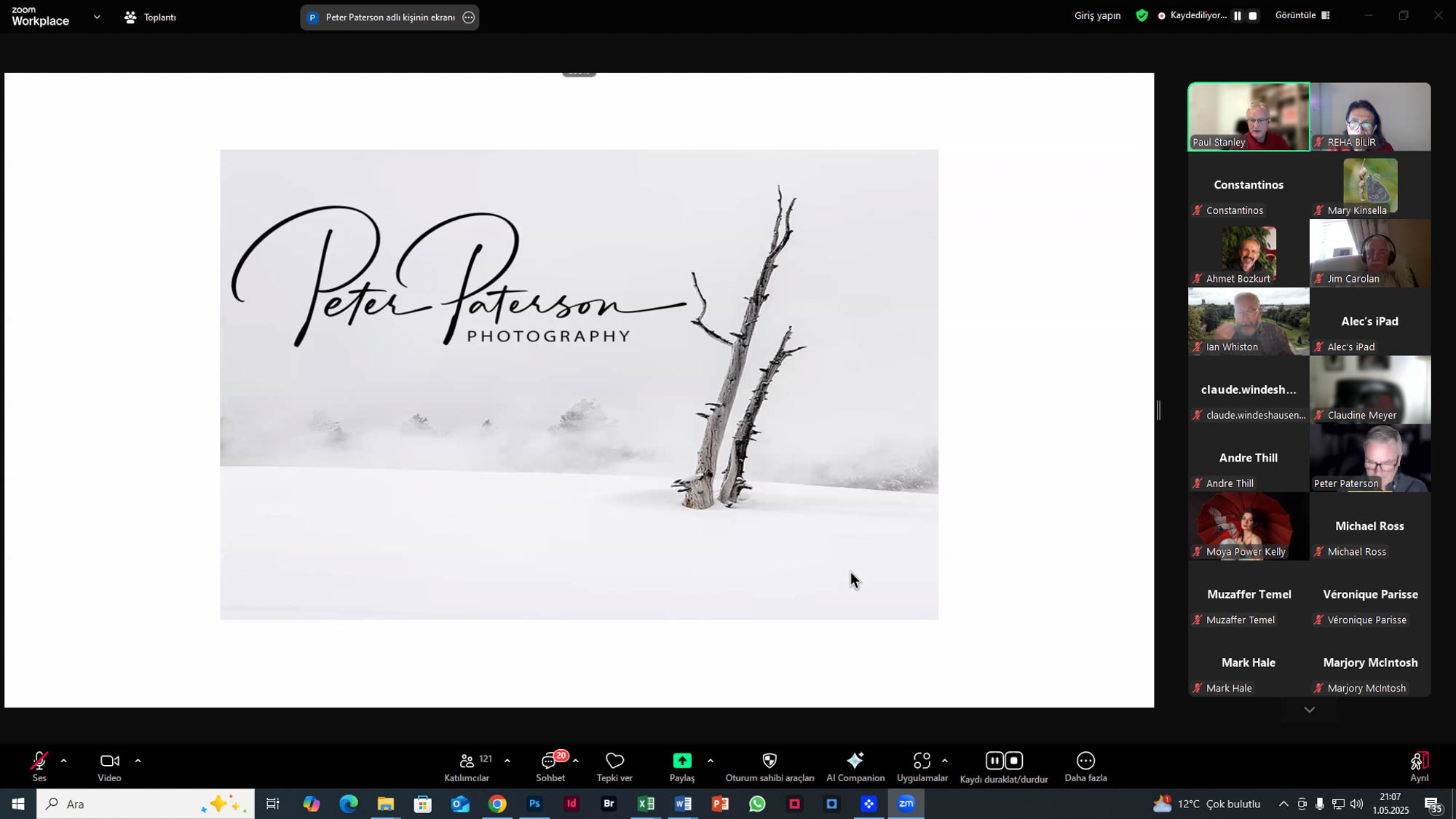Open Tepki ver reactions menu
The height and width of the screenshot is (819, 1456).
(614, 767)
